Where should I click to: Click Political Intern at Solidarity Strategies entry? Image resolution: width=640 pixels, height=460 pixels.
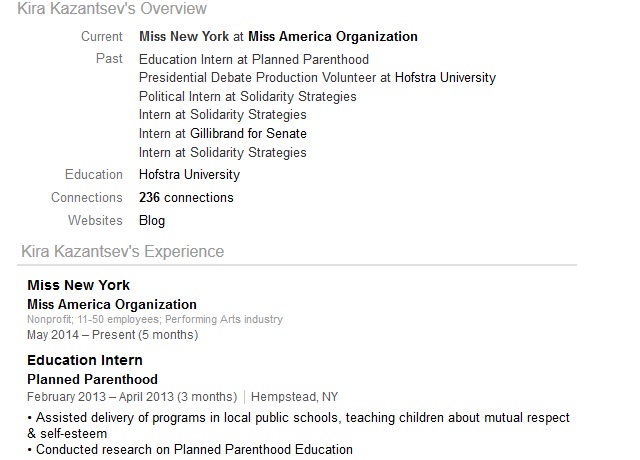pyautogui.click(x=248, y=96)
